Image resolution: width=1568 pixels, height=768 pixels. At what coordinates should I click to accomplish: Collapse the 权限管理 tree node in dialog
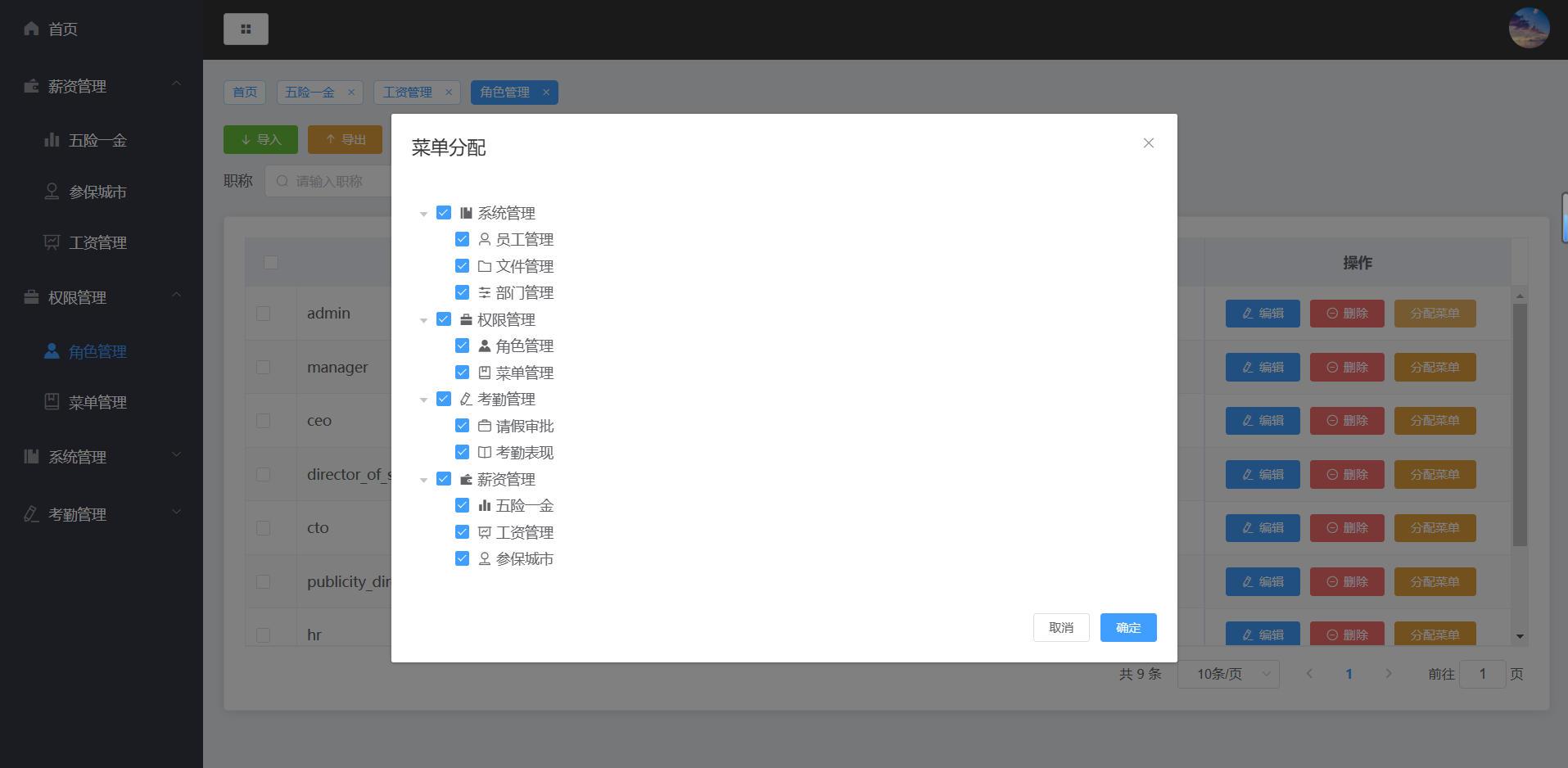point(424,319)
